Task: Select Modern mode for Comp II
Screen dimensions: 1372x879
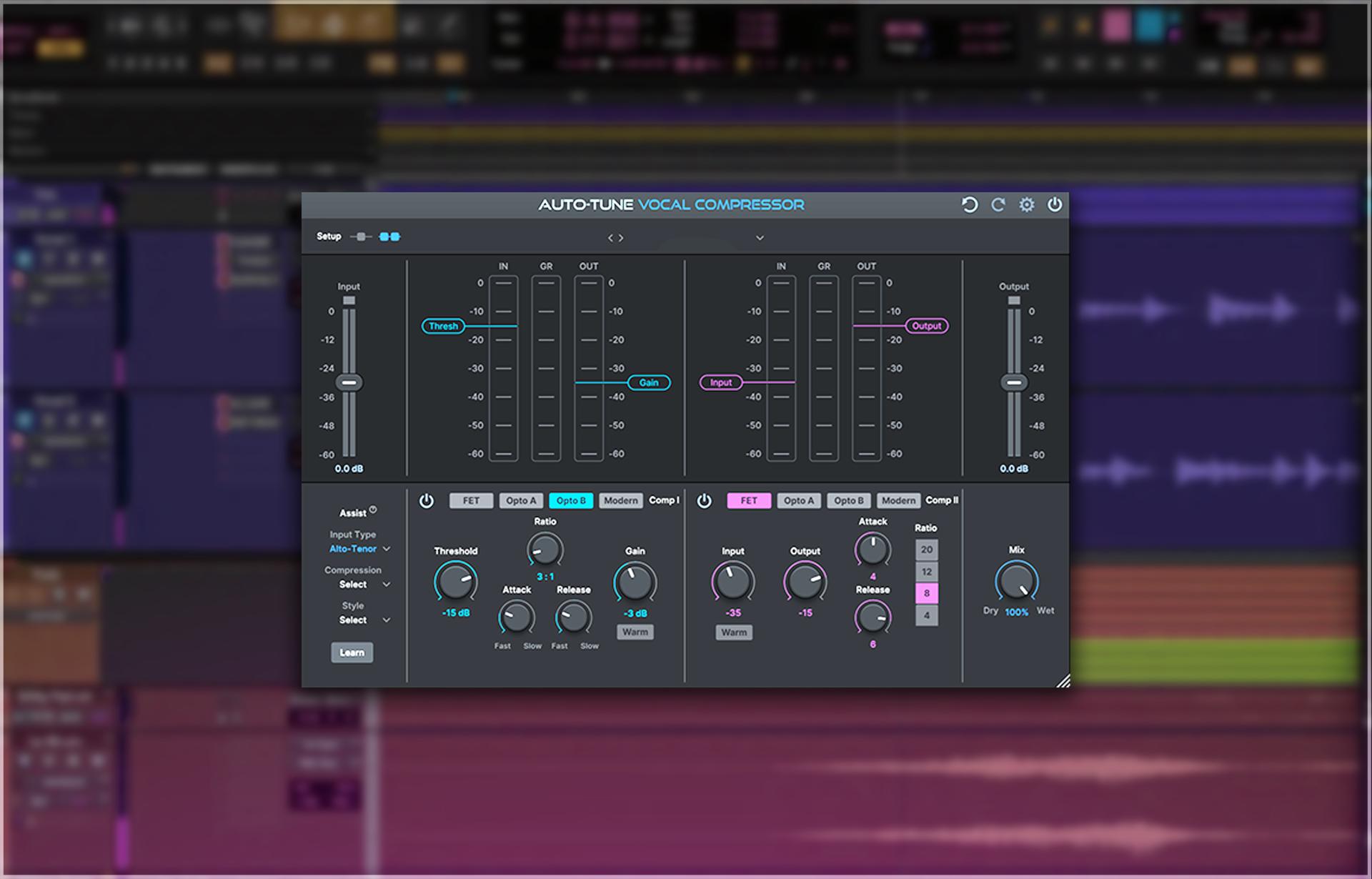Action: (x=898, y=501)
